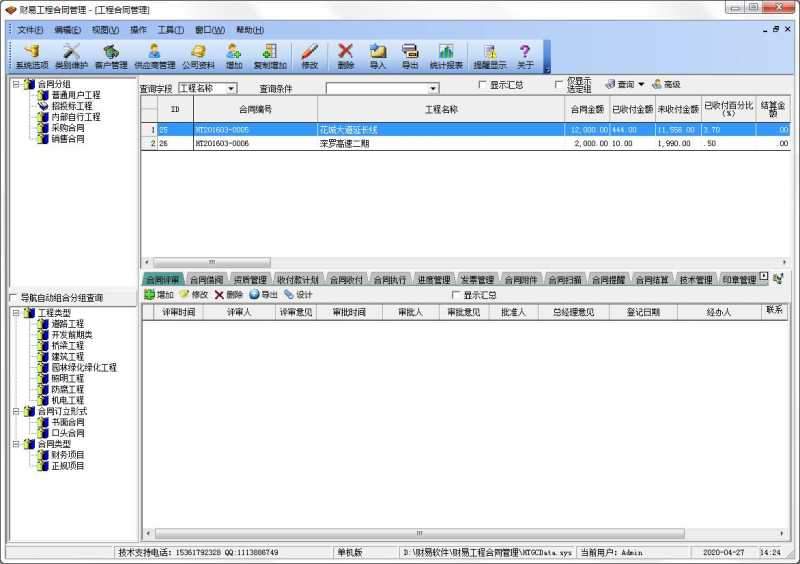Click the 复制增加 toolbar icon
This screenshot has width=800, height=564.
(269, 55)
